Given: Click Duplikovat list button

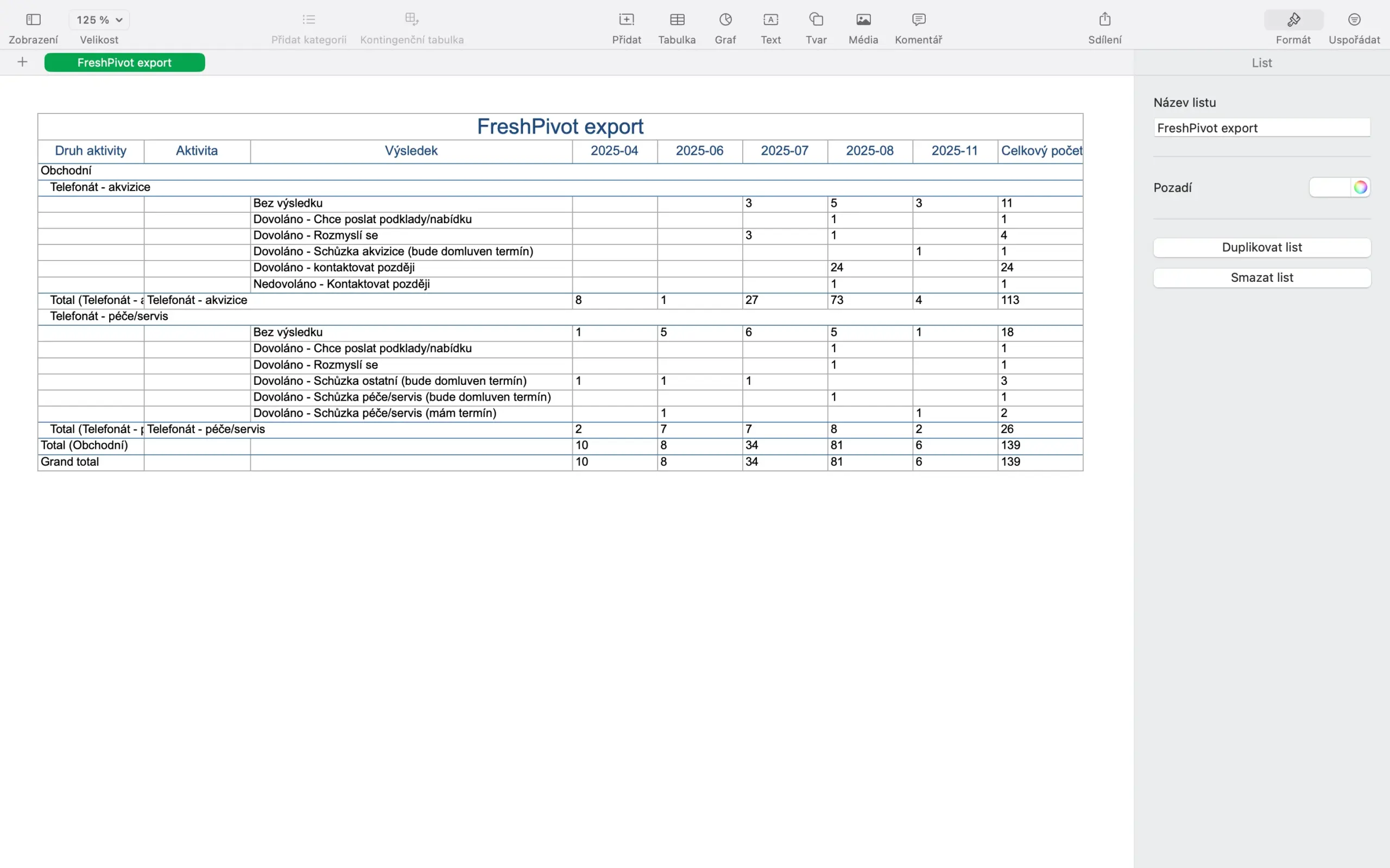Looking at the screenshot, I should click(1261, 248).
